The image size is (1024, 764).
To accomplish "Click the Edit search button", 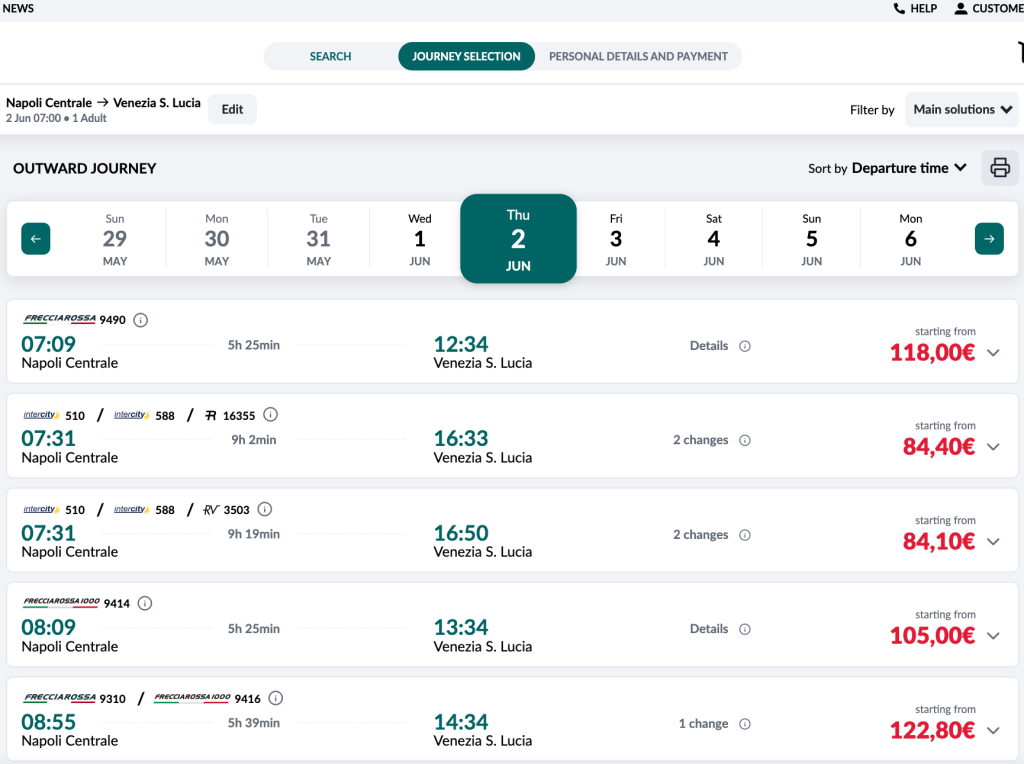I will (232, 109).
